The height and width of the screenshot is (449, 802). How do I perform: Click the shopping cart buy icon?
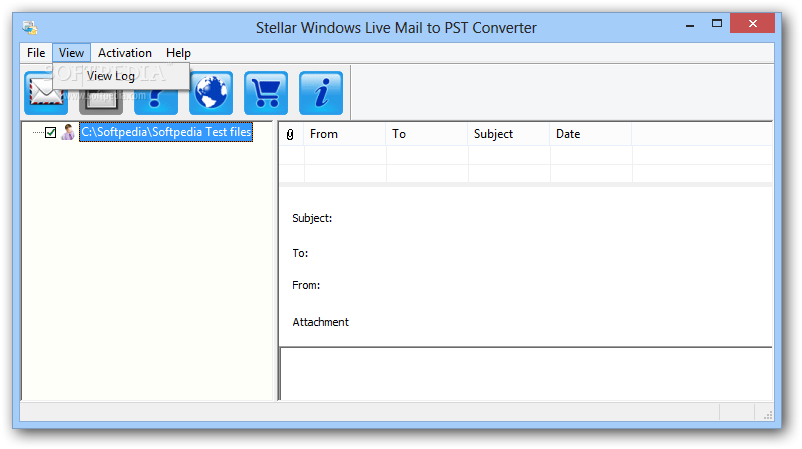click(x=266, y=93)
